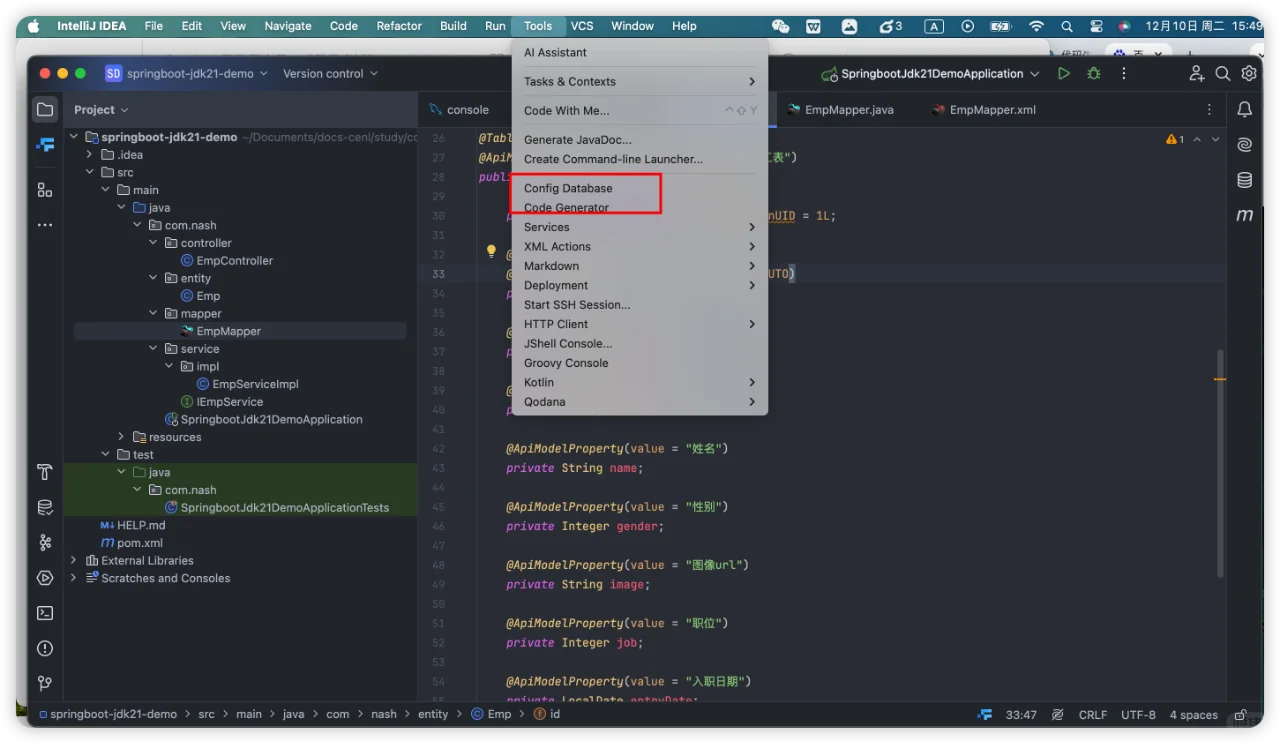Expand the resources folder
Image resolution: width=1280 pixels, height=743 pixels.
tap(121, 437)
